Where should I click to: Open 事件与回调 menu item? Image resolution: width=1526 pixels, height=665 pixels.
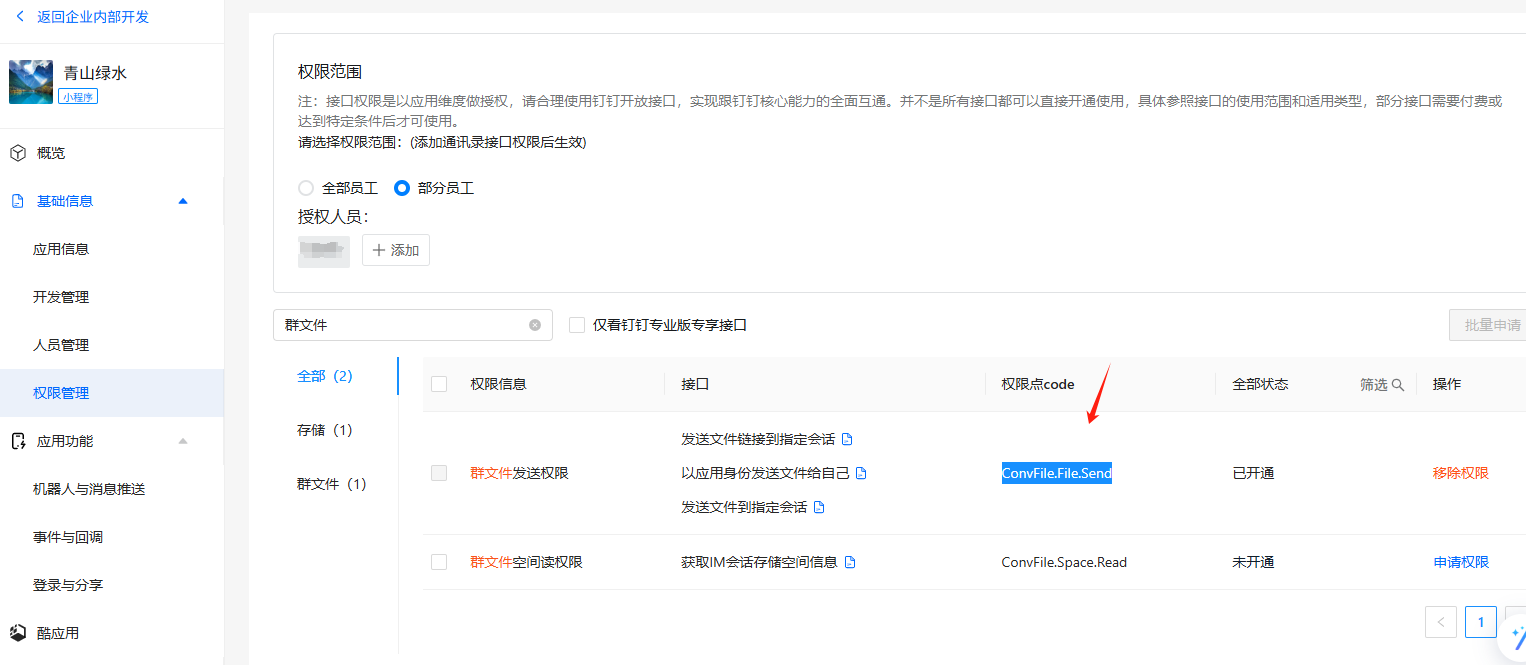click(x=68, y=537)
